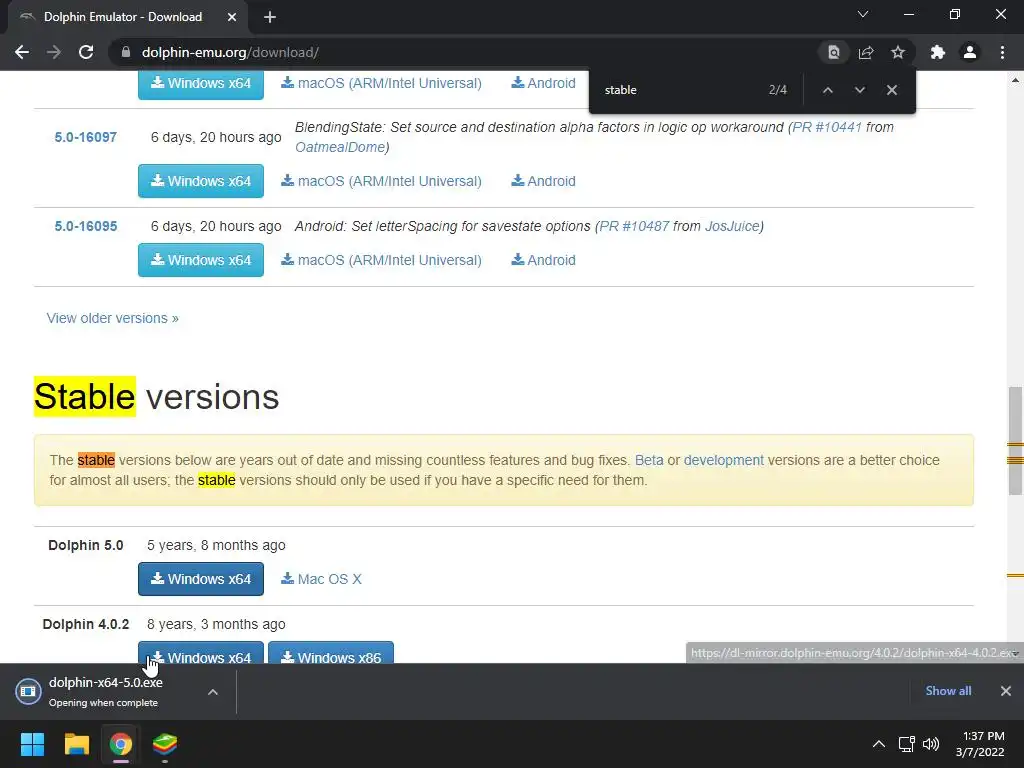Close the Dolphin Emulator - Download tab
The width and height of the screenshot is (1024, 768).
(x=232, y=17)
